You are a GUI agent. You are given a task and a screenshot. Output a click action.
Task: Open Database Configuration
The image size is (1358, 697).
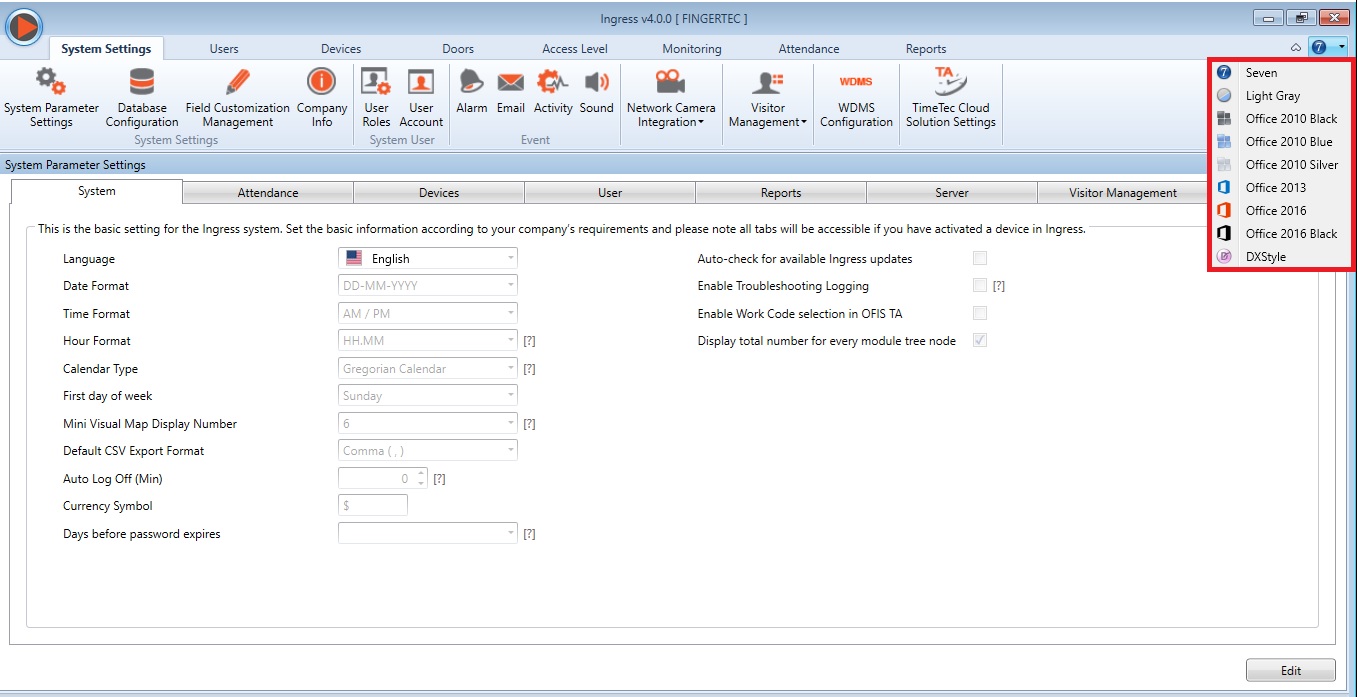pos(141,97)
